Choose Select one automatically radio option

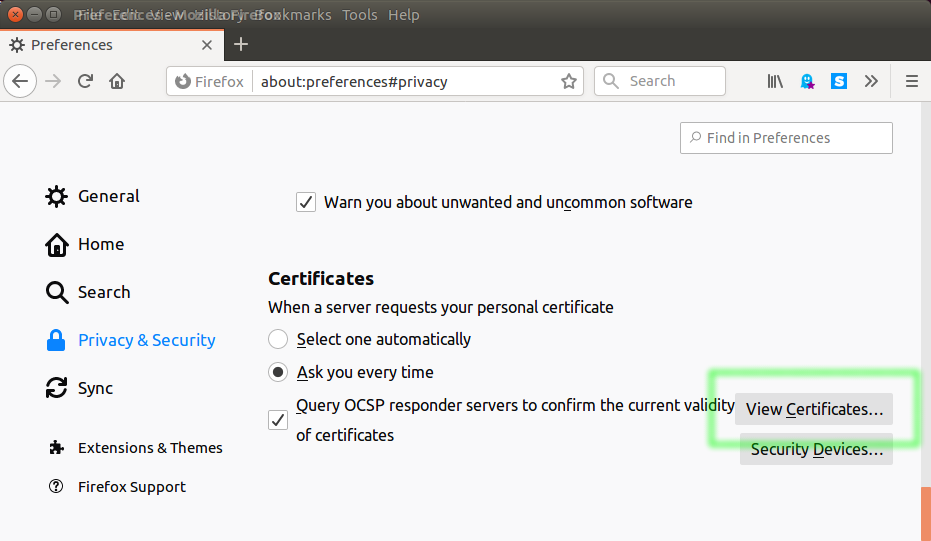click(278, 339)
